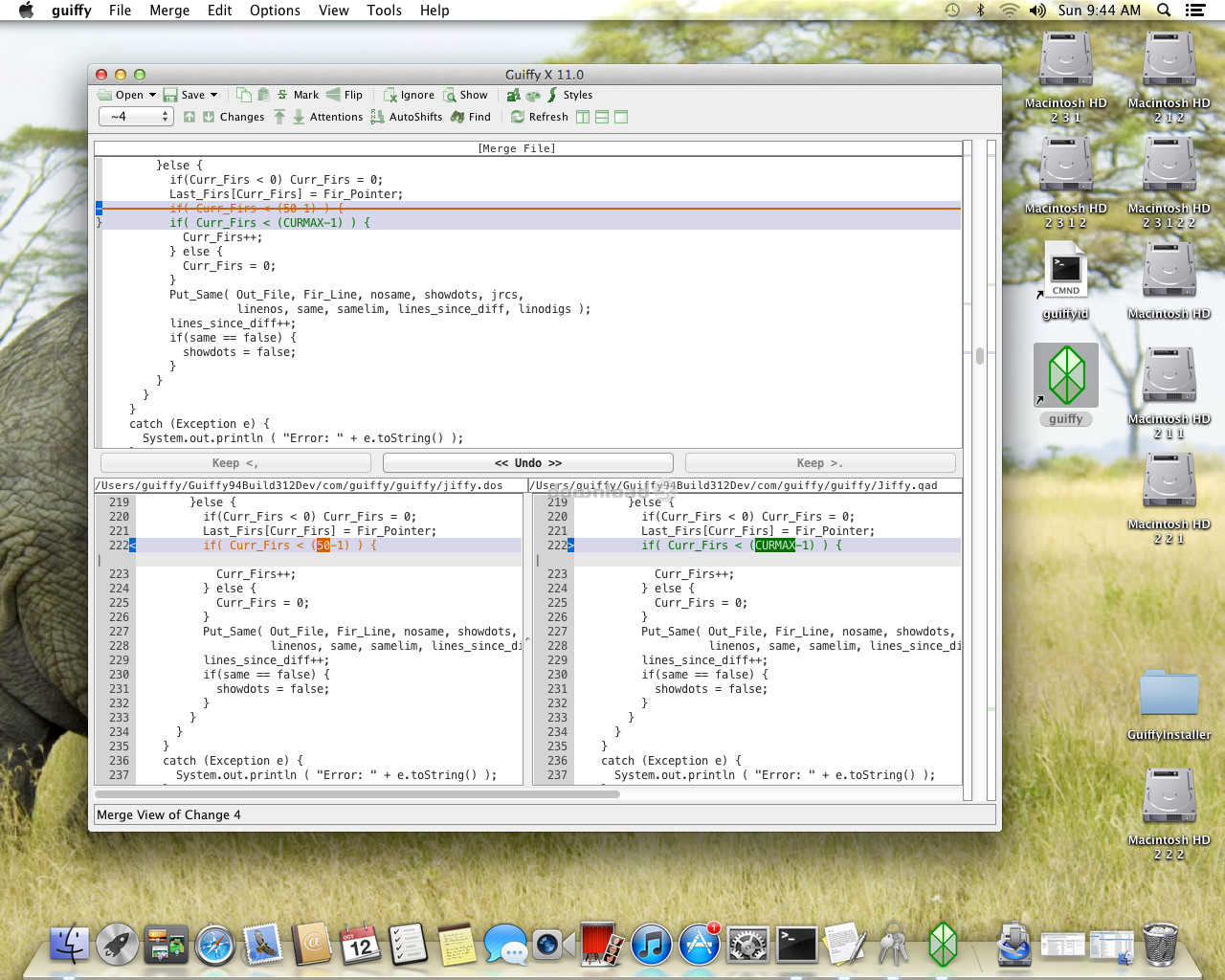Expand the Open dropdown arrow
Image resolution: width=1225 pixels, height=980 pixels.
click(x=152, y=95)
